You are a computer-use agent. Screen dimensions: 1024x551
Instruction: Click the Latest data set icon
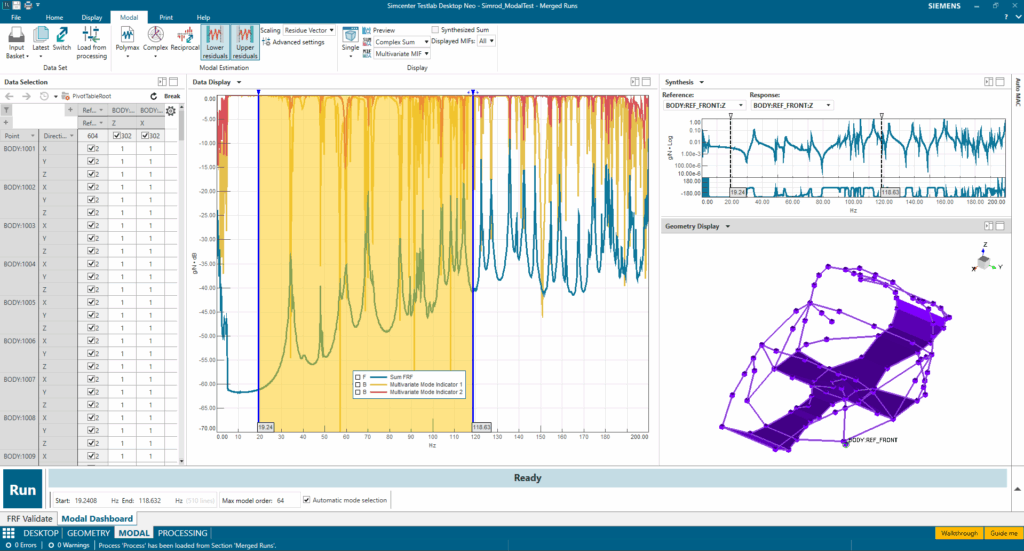(40, 40)
